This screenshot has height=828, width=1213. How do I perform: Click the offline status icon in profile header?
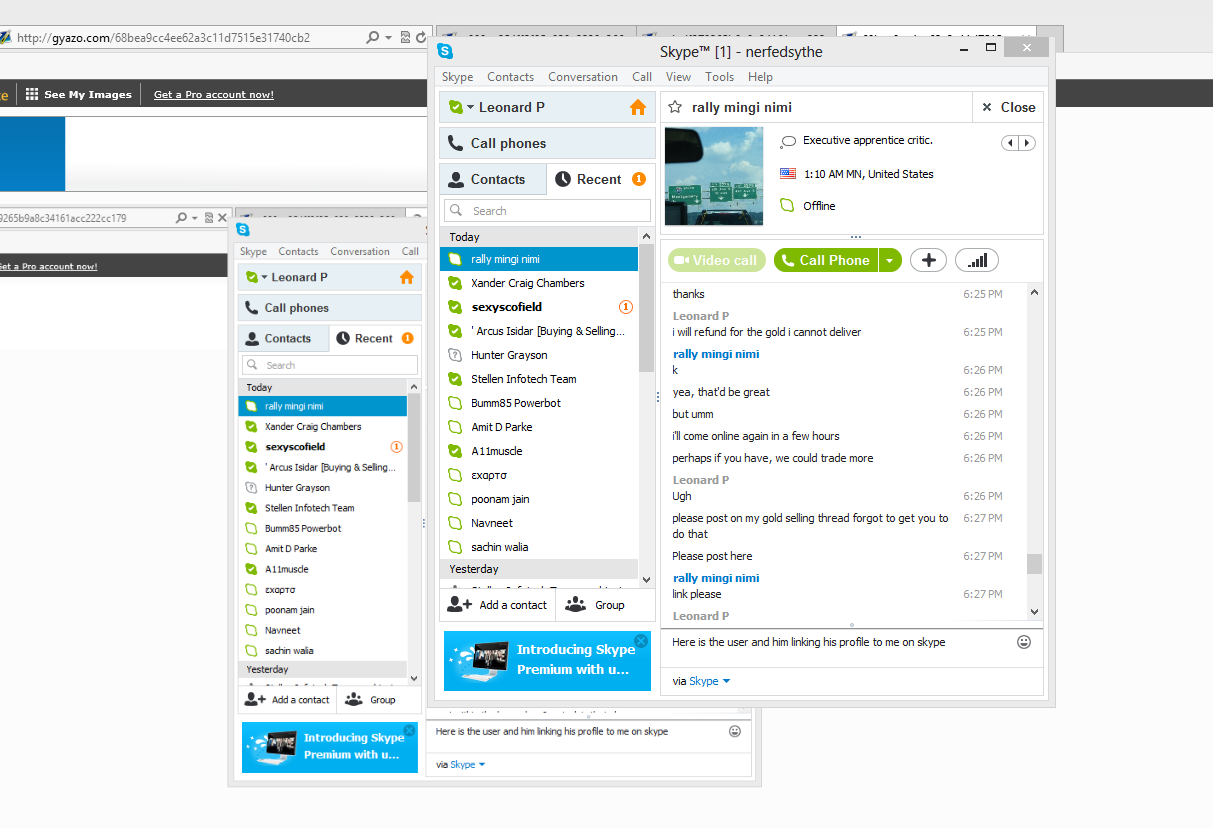[788, 205]
